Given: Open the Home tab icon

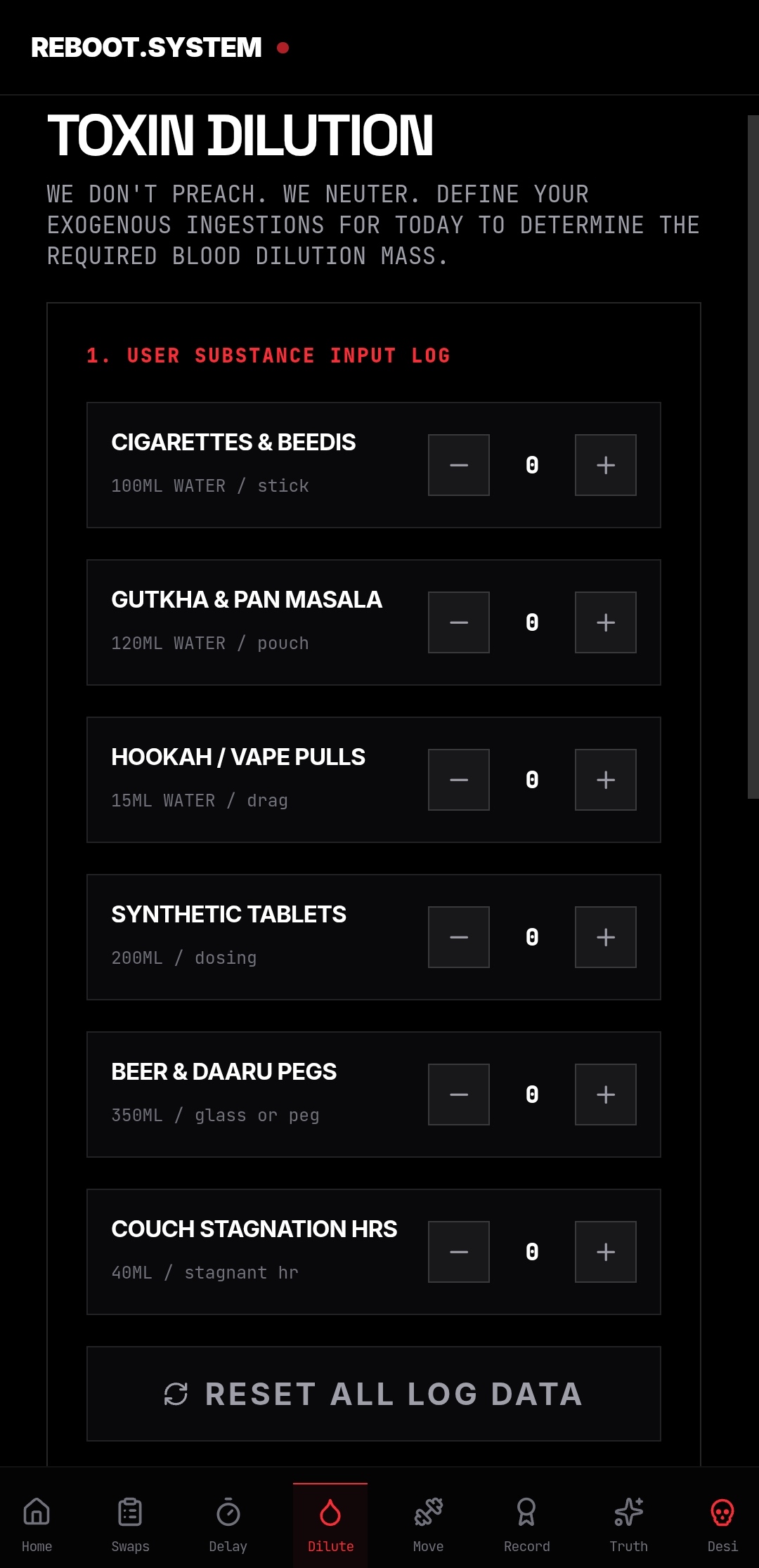Looking at the screenshot, I should (x=37, y=1512).
